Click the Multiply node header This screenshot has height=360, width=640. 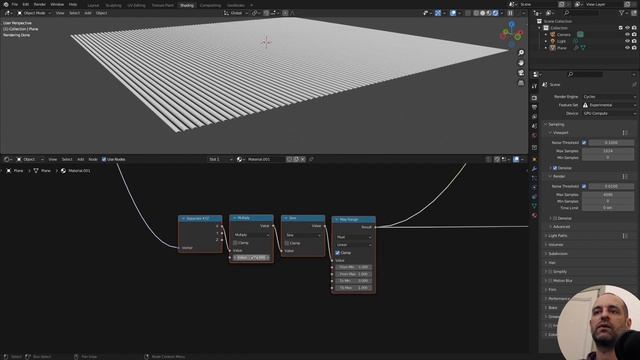click(x=251, y=218)
